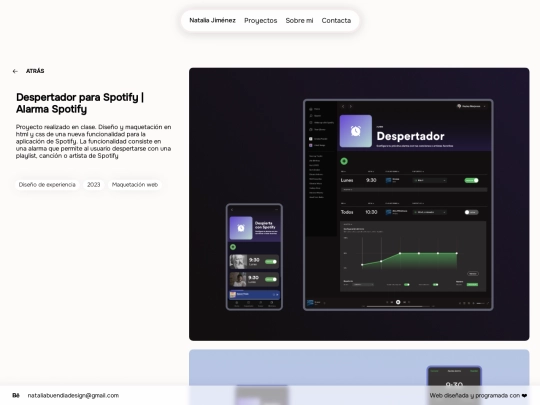Image resolution: width=540 pixels, height=405 pixels.
Task: Click the ATRÁS back link
Action: [x=35, y=71]
